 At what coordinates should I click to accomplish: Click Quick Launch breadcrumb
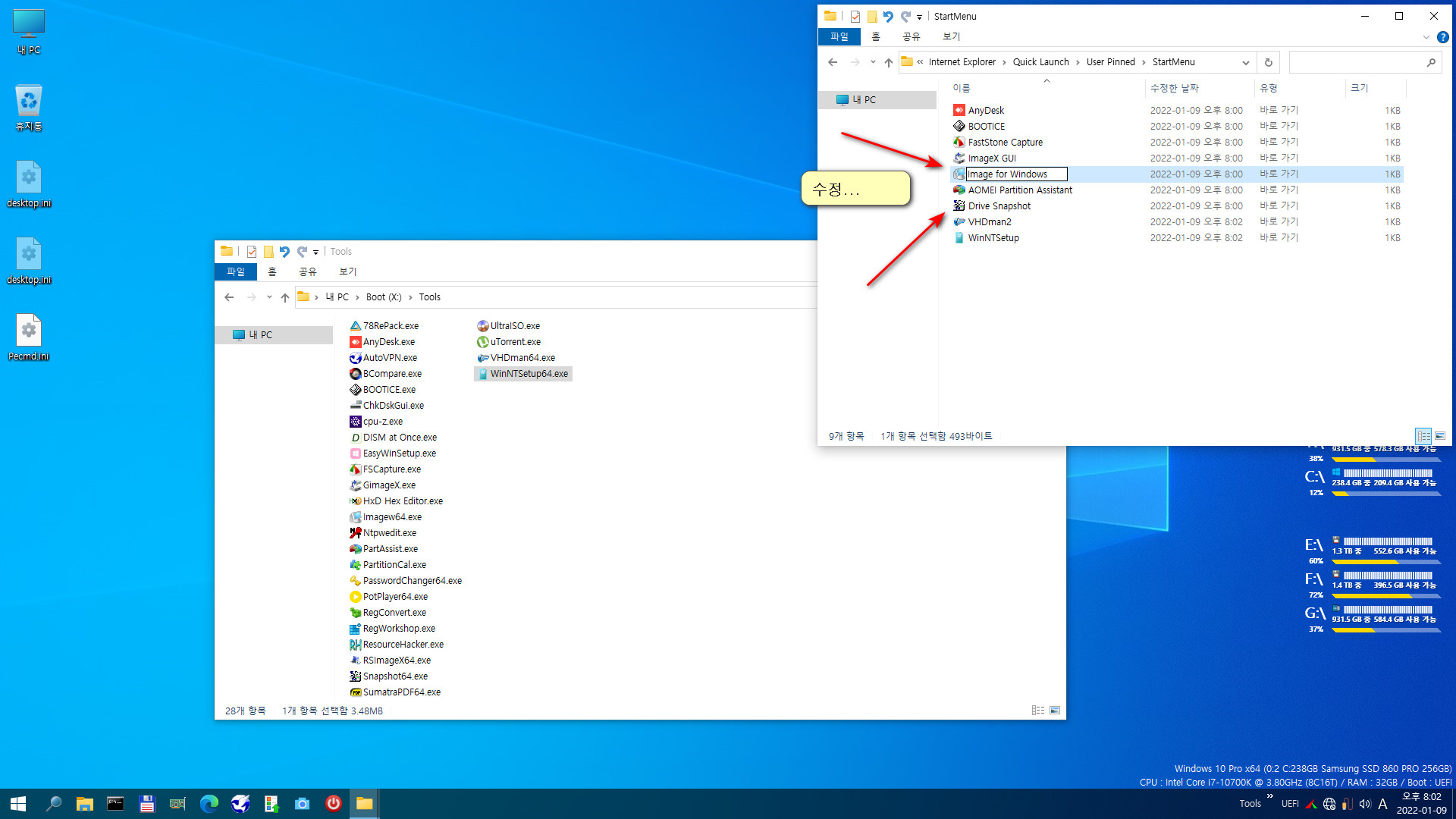(x=1040, y=62)
